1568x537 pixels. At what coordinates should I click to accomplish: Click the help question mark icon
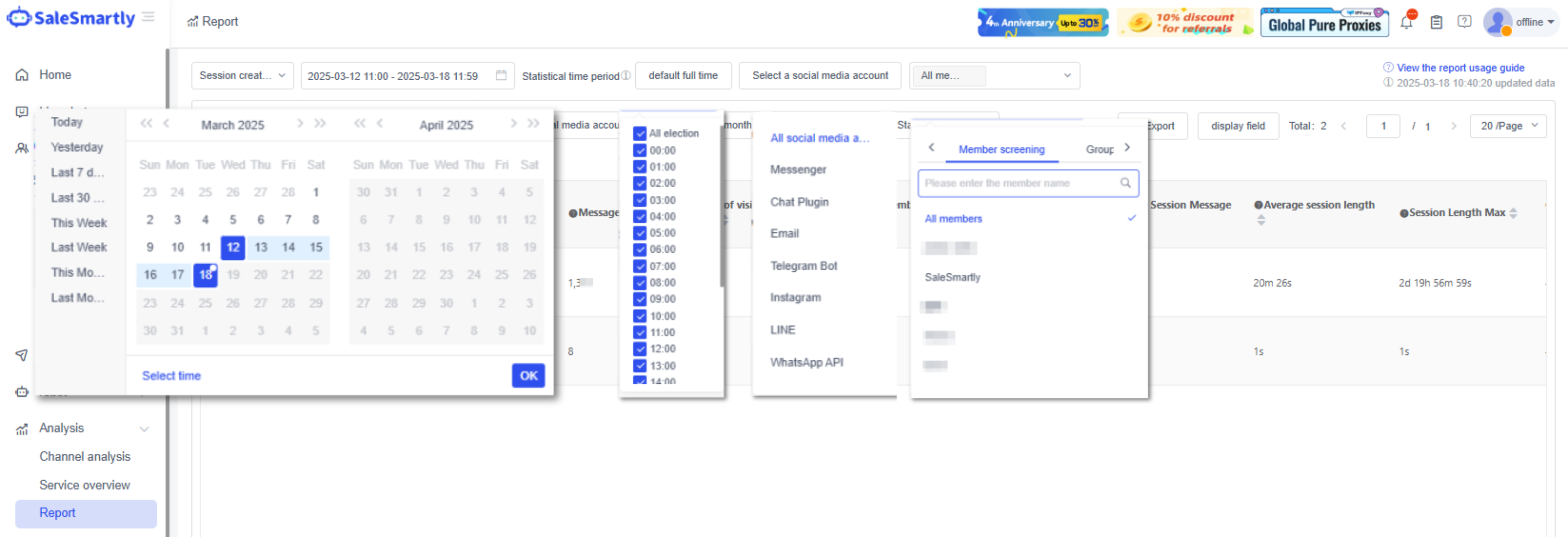coord(1464,22)
